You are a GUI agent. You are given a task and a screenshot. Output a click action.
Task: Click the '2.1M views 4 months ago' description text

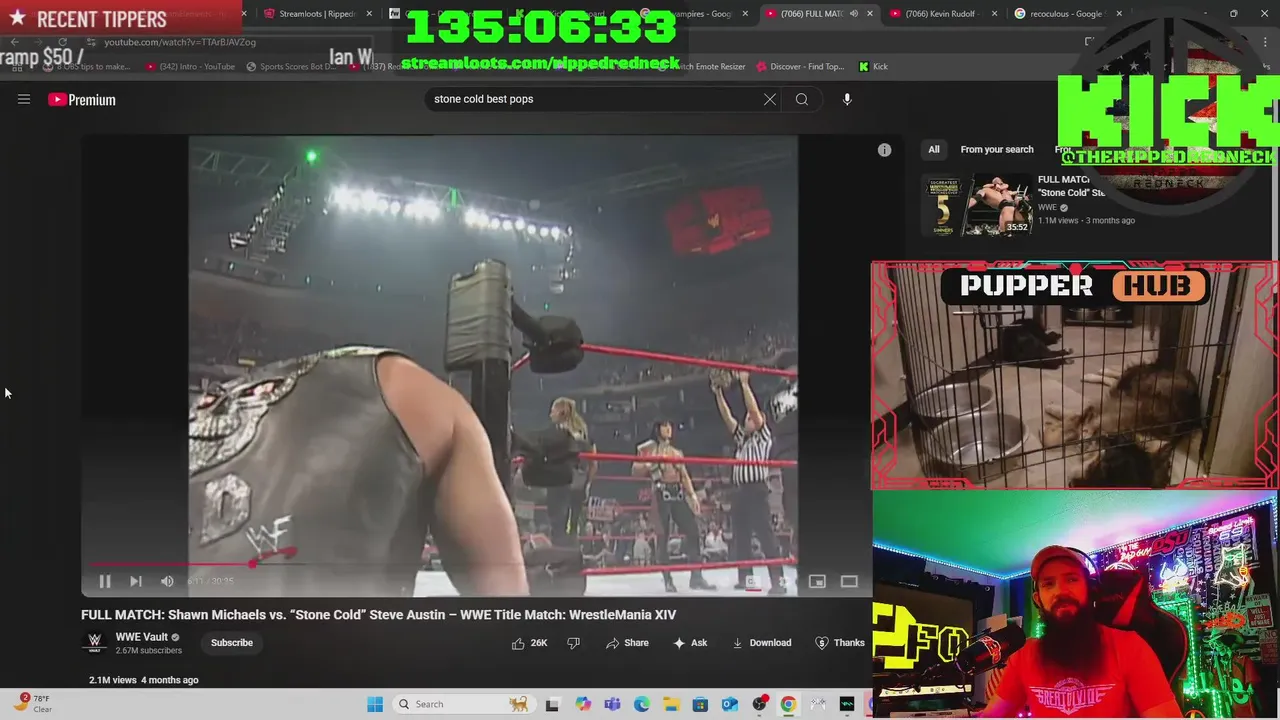(144, 680)
